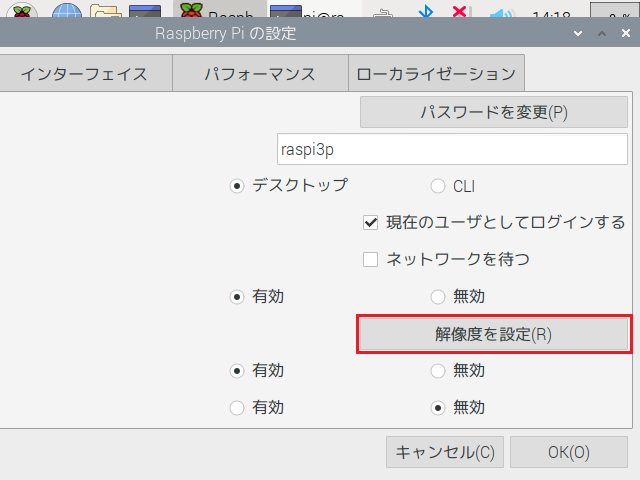Enable the ネットワークを待つ checkbox
This screenshot has width=640, height=480.
pos(370,259)
